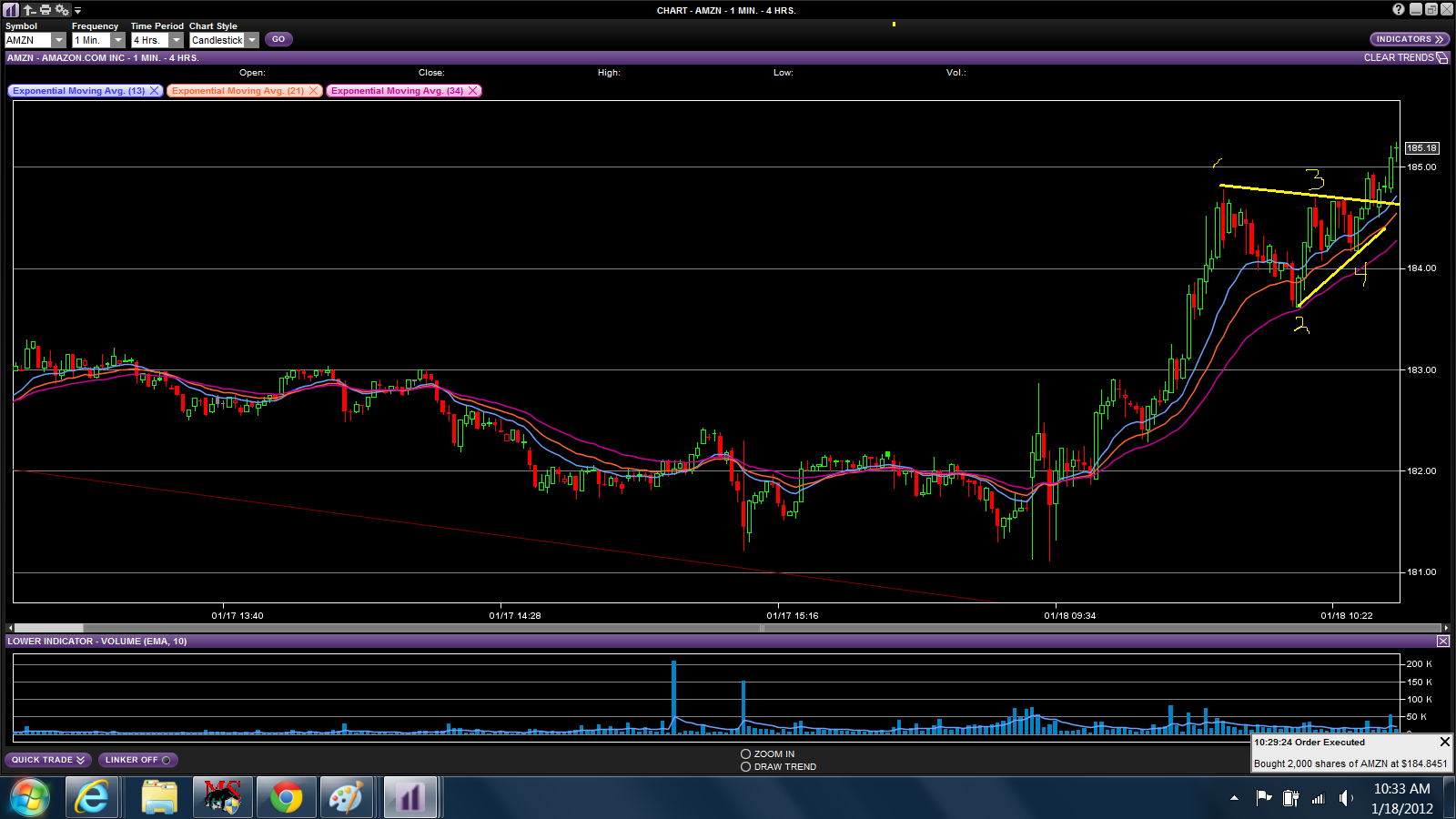Expand the small toolbar overflow arrow
The image size is (1456, 819).
click(78, 11)
